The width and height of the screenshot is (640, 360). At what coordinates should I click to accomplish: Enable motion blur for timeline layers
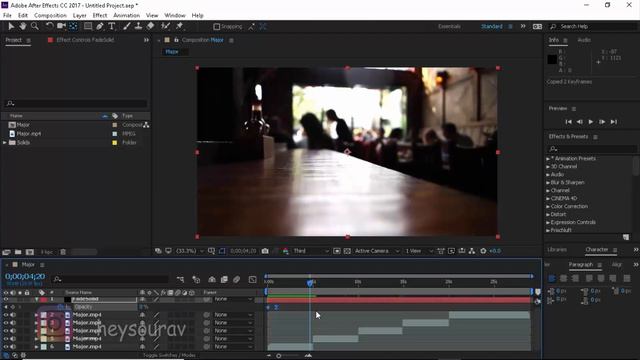pos(236,280)
